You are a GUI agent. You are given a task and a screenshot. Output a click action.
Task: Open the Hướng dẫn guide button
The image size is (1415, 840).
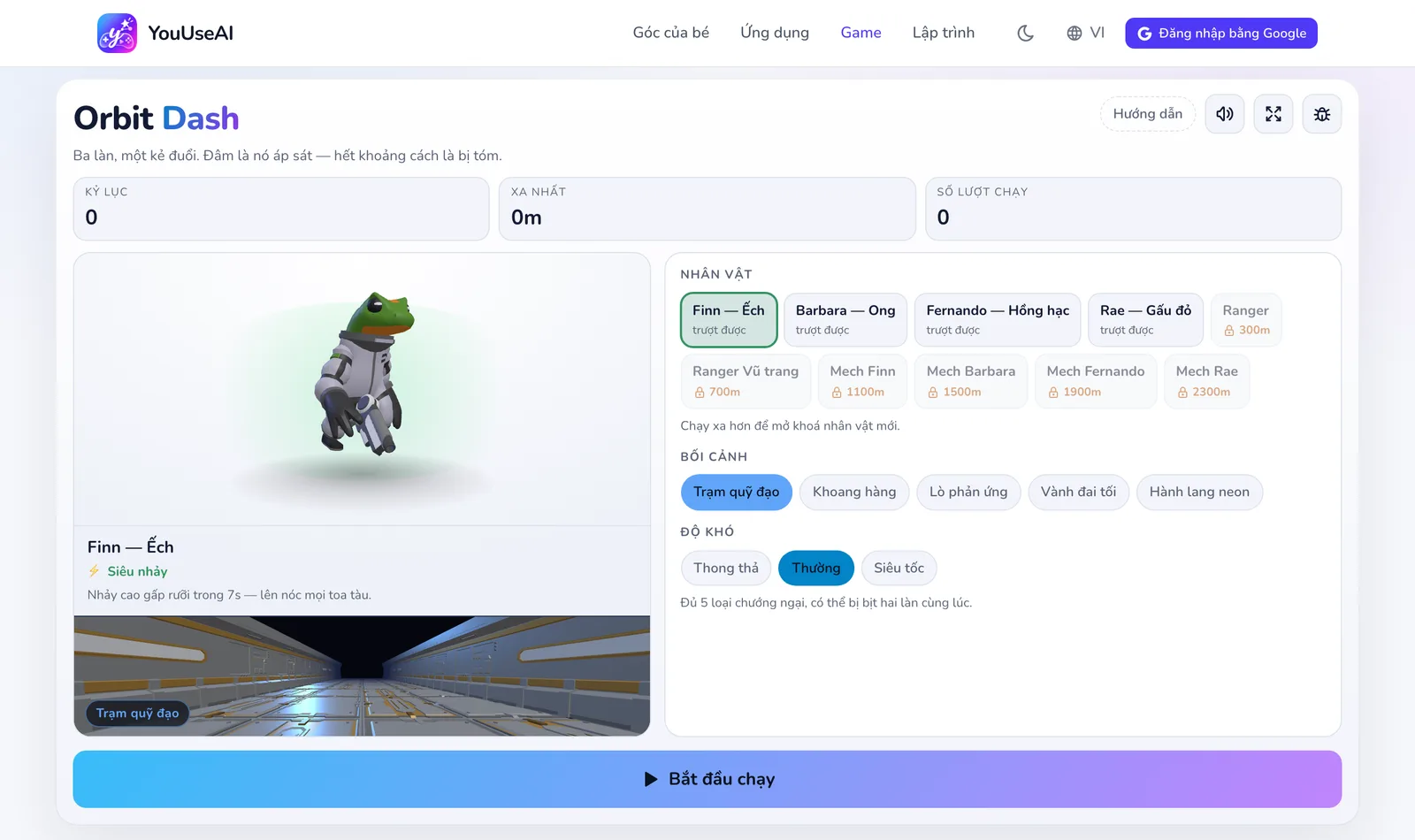[1147, 114]
